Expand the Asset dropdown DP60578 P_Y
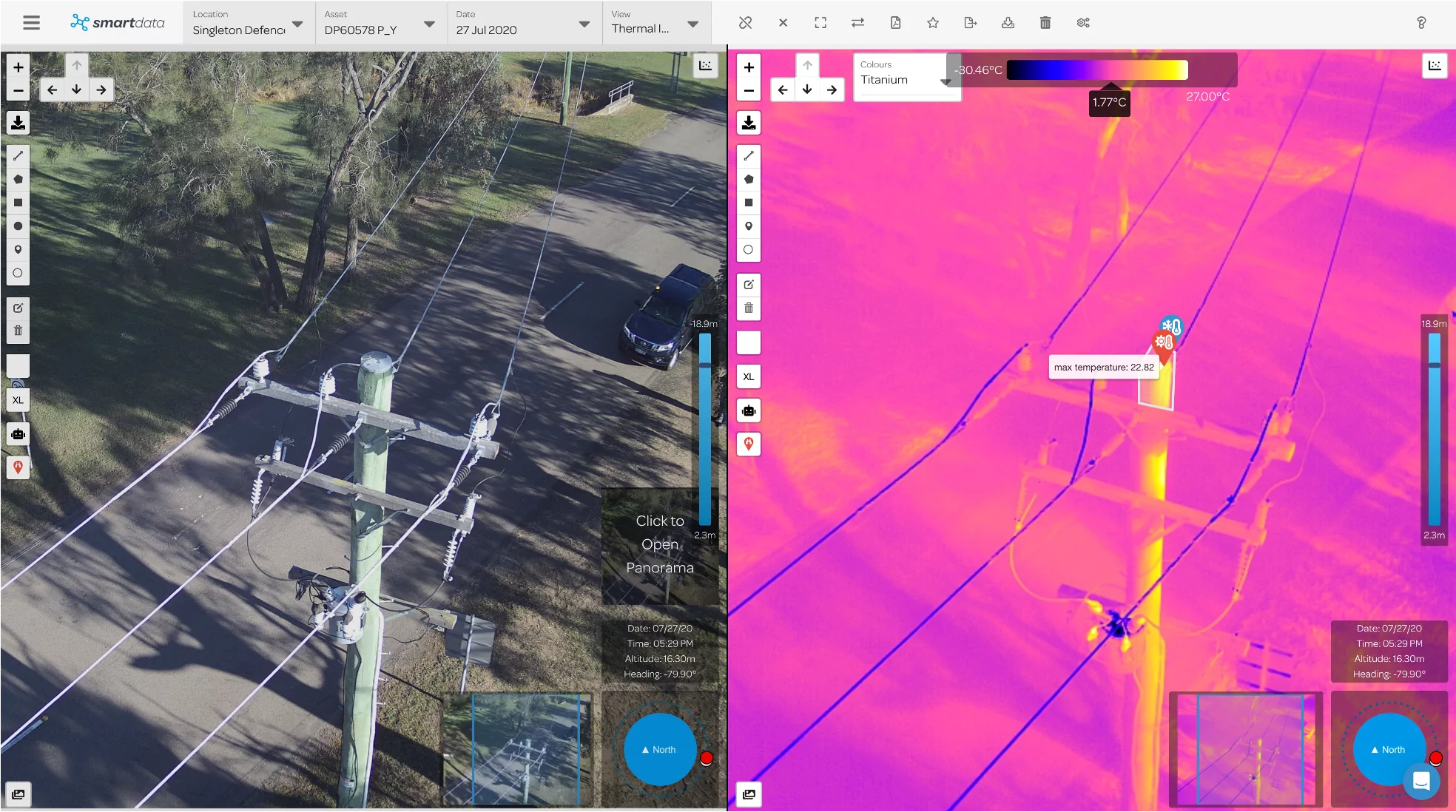1456x812 pixels. (x=380, y=23)
